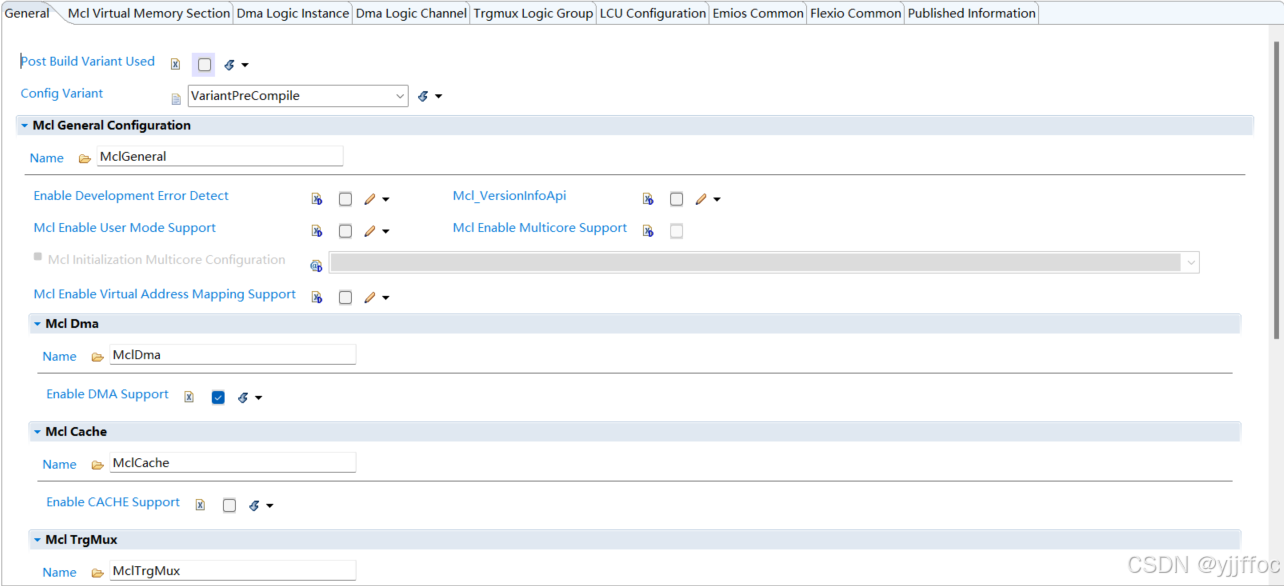Click User Mode Support parameter icon

tap(316, 231)
